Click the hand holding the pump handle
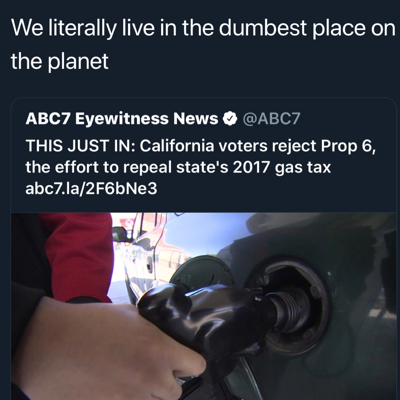Image resolution: width=400 pixels, height=400 pixels. pos(110,348)
